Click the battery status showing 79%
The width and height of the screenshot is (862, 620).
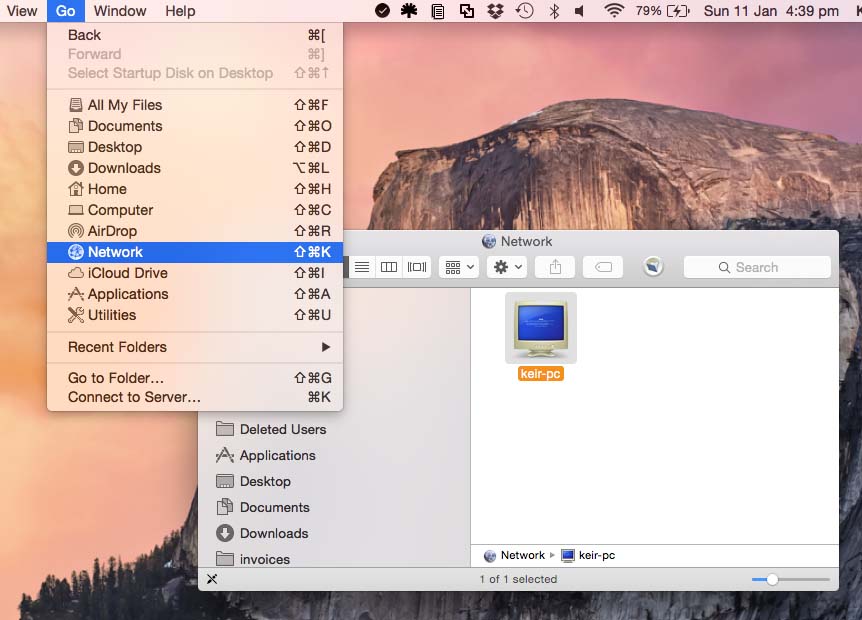(662, 11)
